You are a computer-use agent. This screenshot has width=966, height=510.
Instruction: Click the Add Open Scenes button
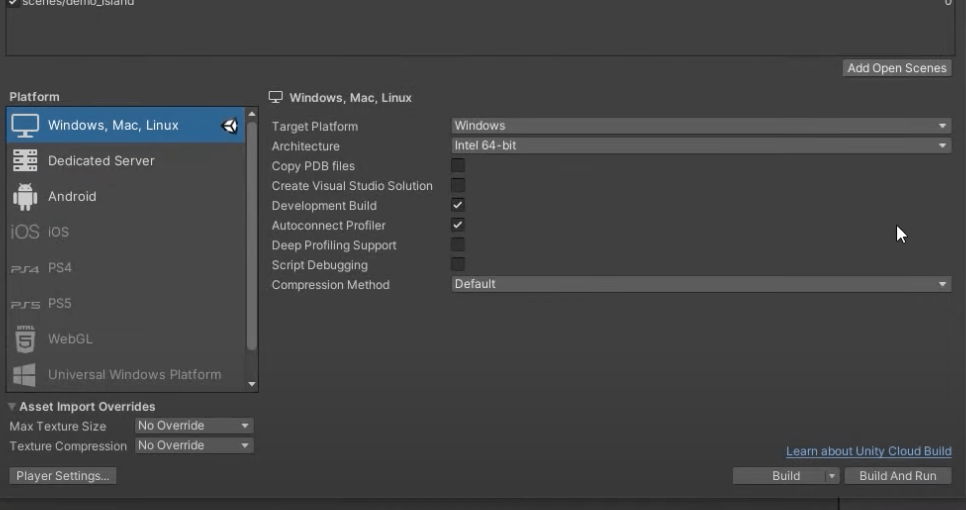coord(897,68)
